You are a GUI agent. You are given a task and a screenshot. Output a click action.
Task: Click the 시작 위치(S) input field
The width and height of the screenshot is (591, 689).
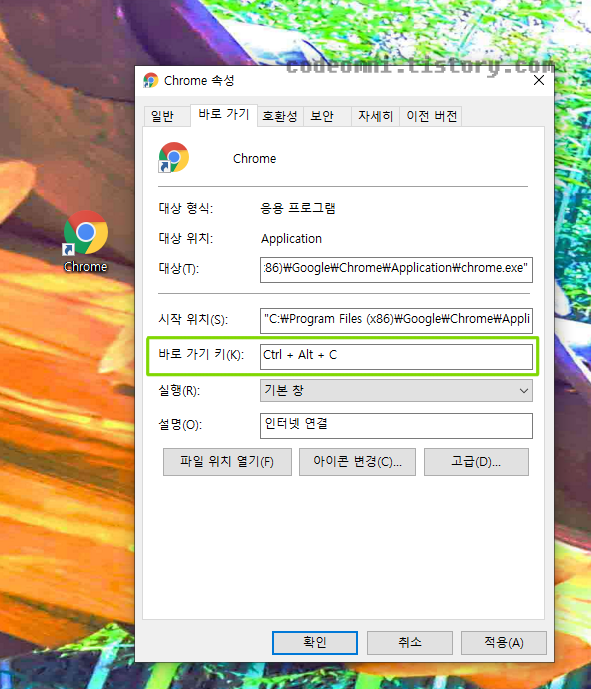(x=396, y=320)
